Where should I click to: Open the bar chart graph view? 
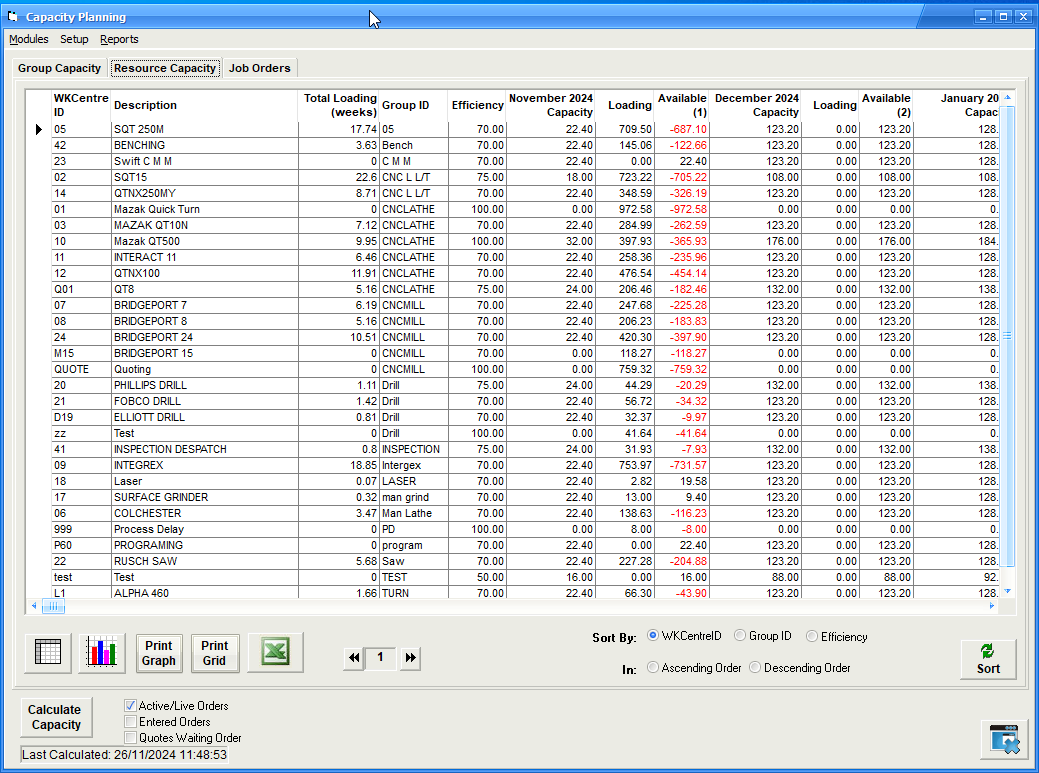pos(103,653)
